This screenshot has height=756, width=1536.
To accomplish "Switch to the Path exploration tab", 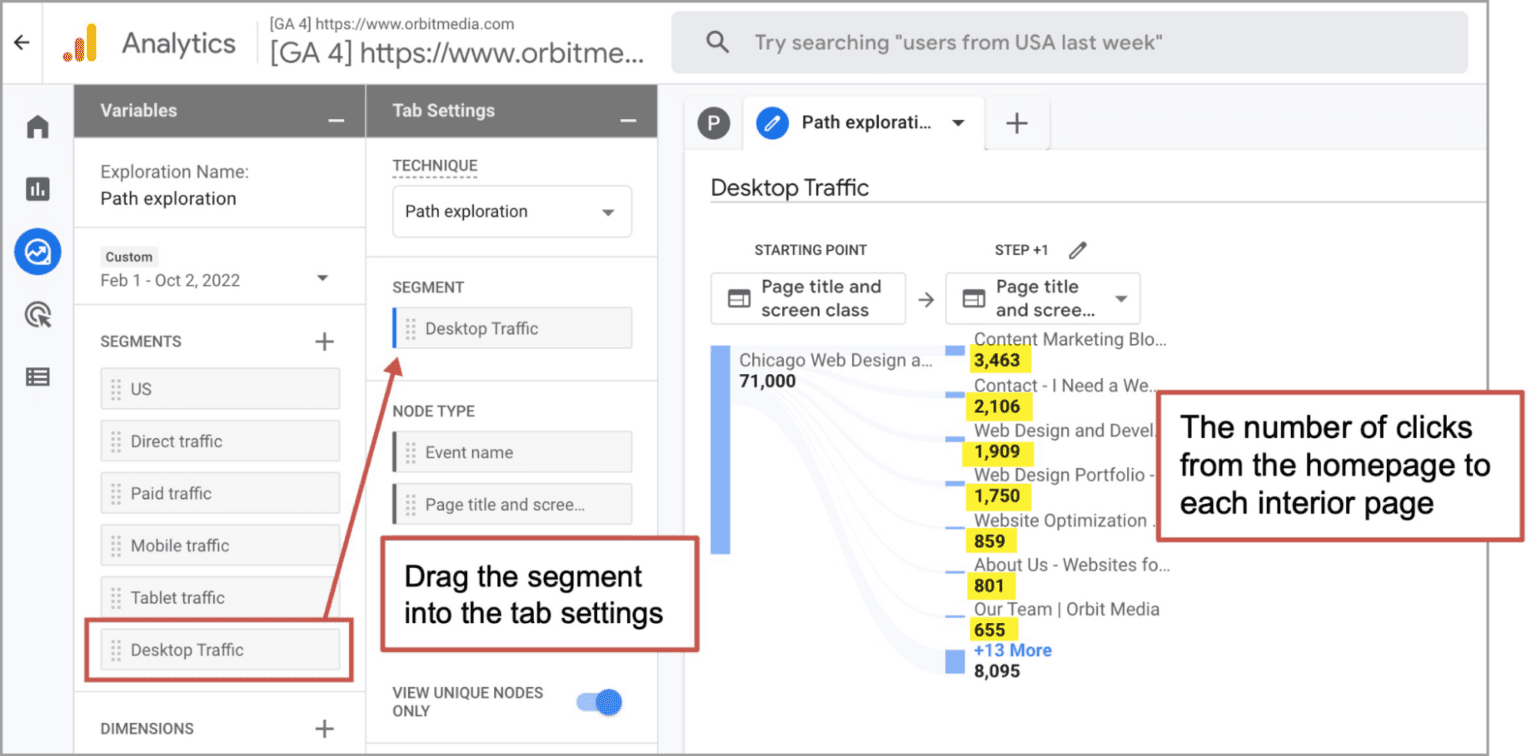I will (x=865, y=123).
